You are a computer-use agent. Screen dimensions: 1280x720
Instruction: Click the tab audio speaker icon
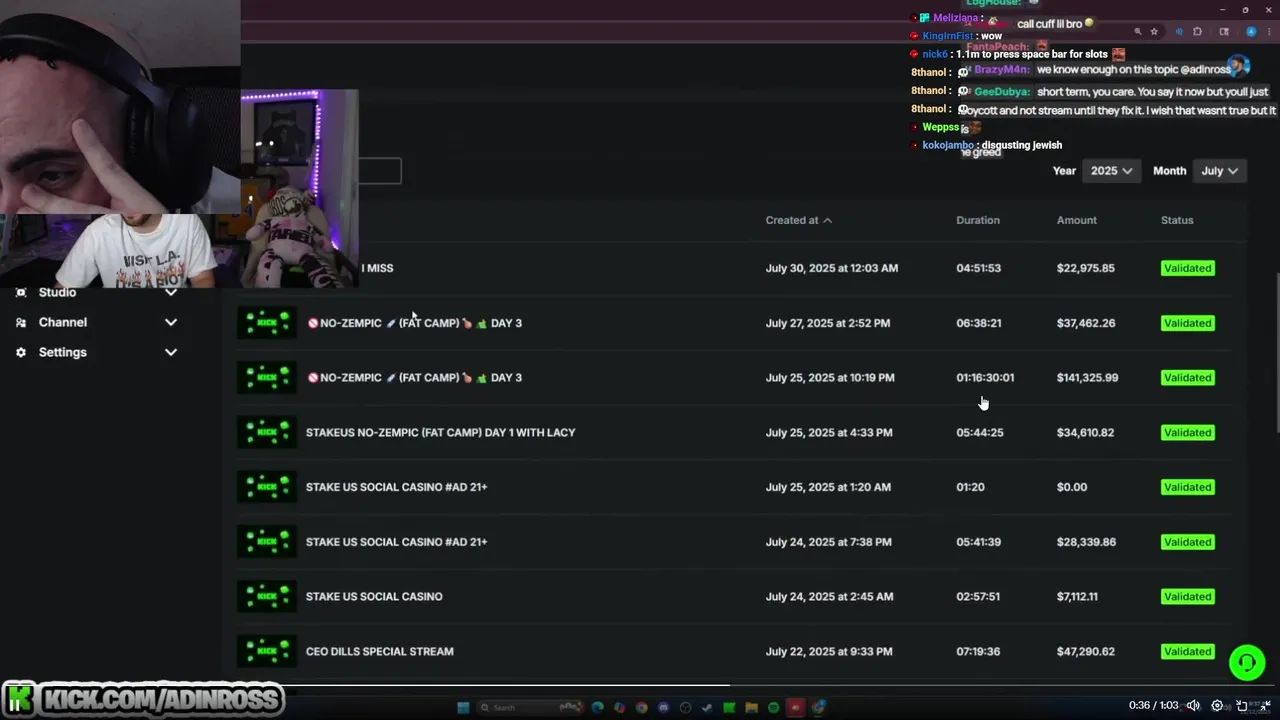click(1179, 32)
